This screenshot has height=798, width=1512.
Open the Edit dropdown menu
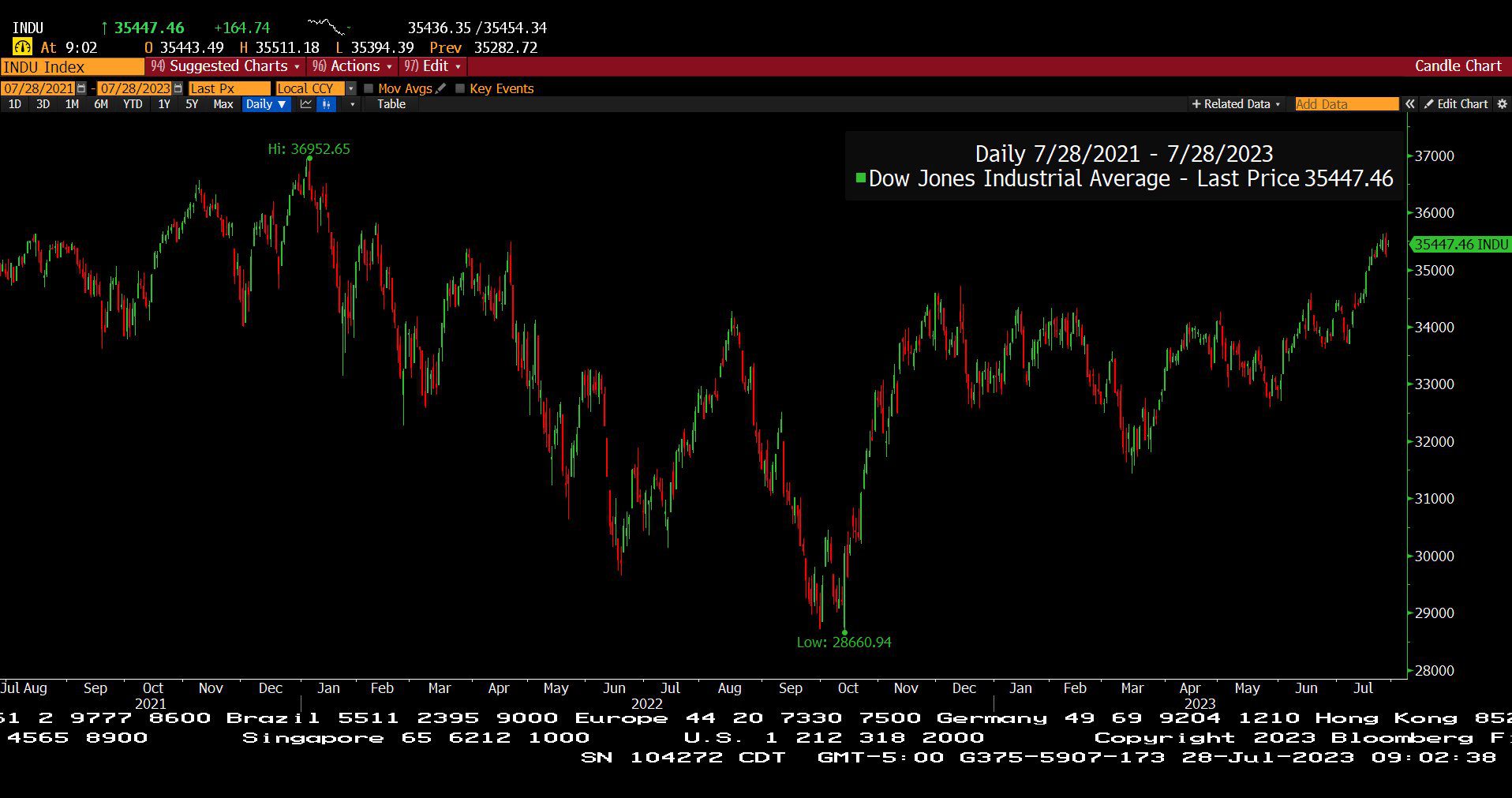(x=432, y=66)
